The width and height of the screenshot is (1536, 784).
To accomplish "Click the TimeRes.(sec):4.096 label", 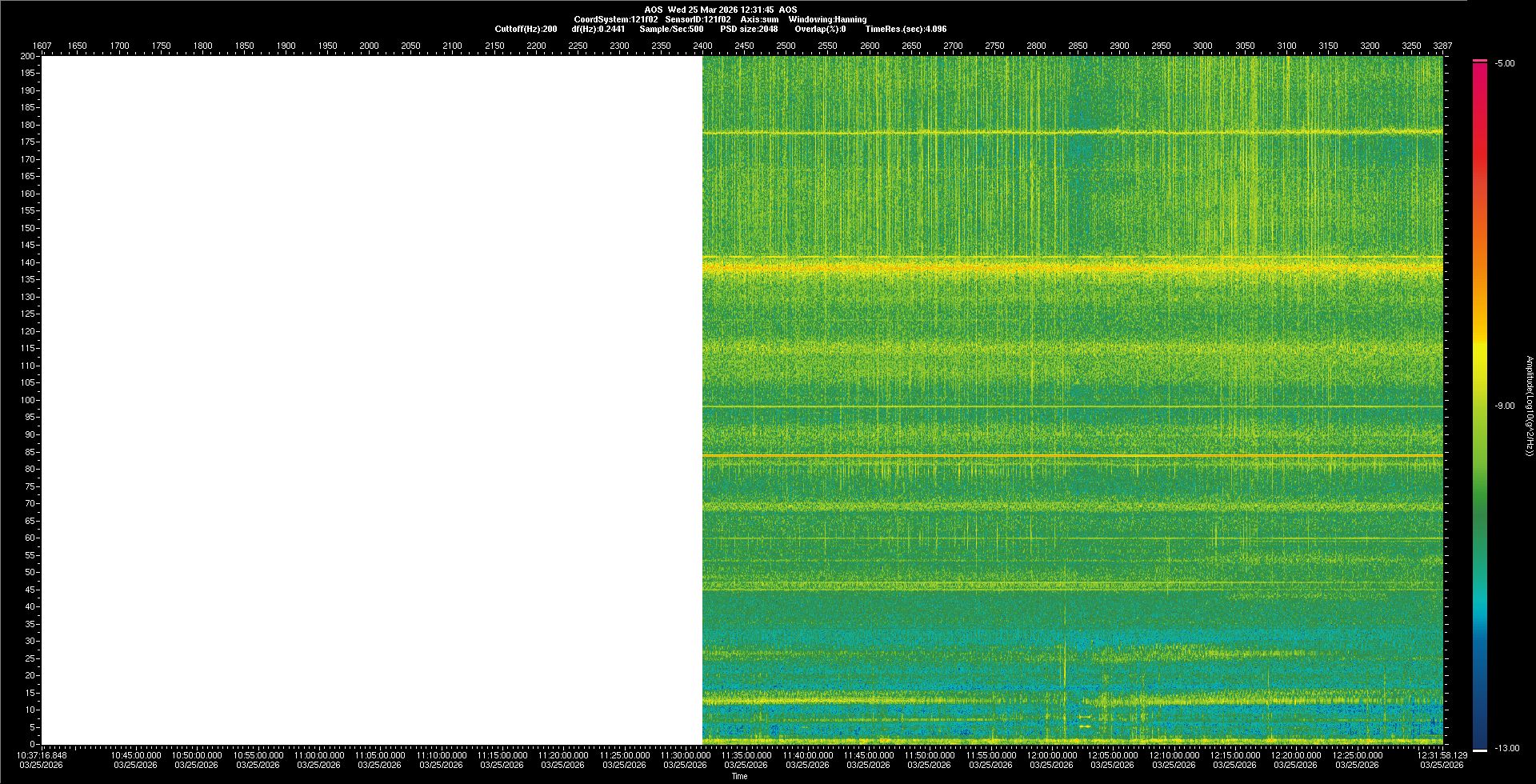I will [905, 29].
